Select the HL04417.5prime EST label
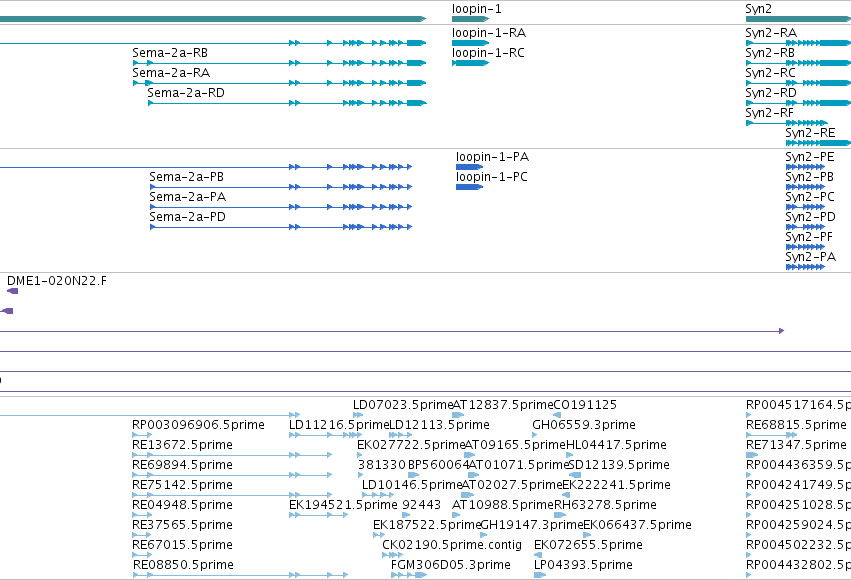 click(617, 445)
